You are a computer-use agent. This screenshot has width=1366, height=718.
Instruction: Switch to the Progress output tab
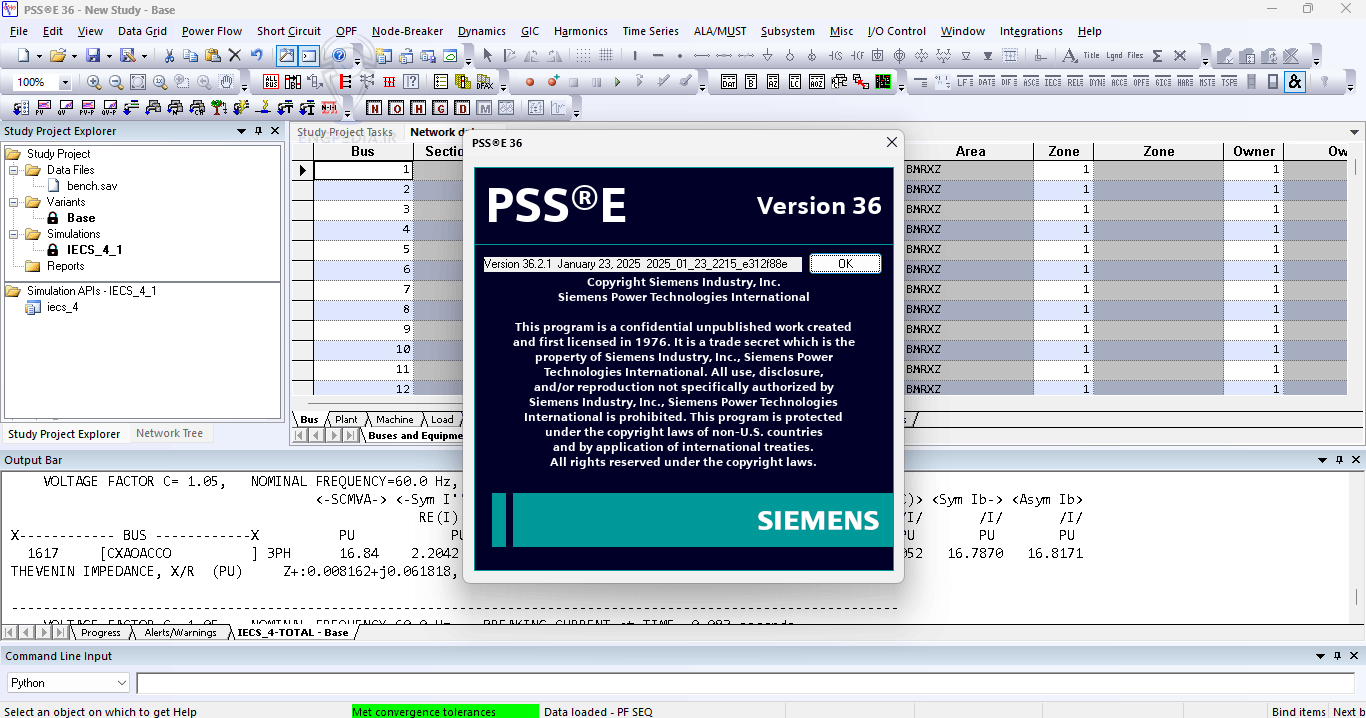[101, 633]
